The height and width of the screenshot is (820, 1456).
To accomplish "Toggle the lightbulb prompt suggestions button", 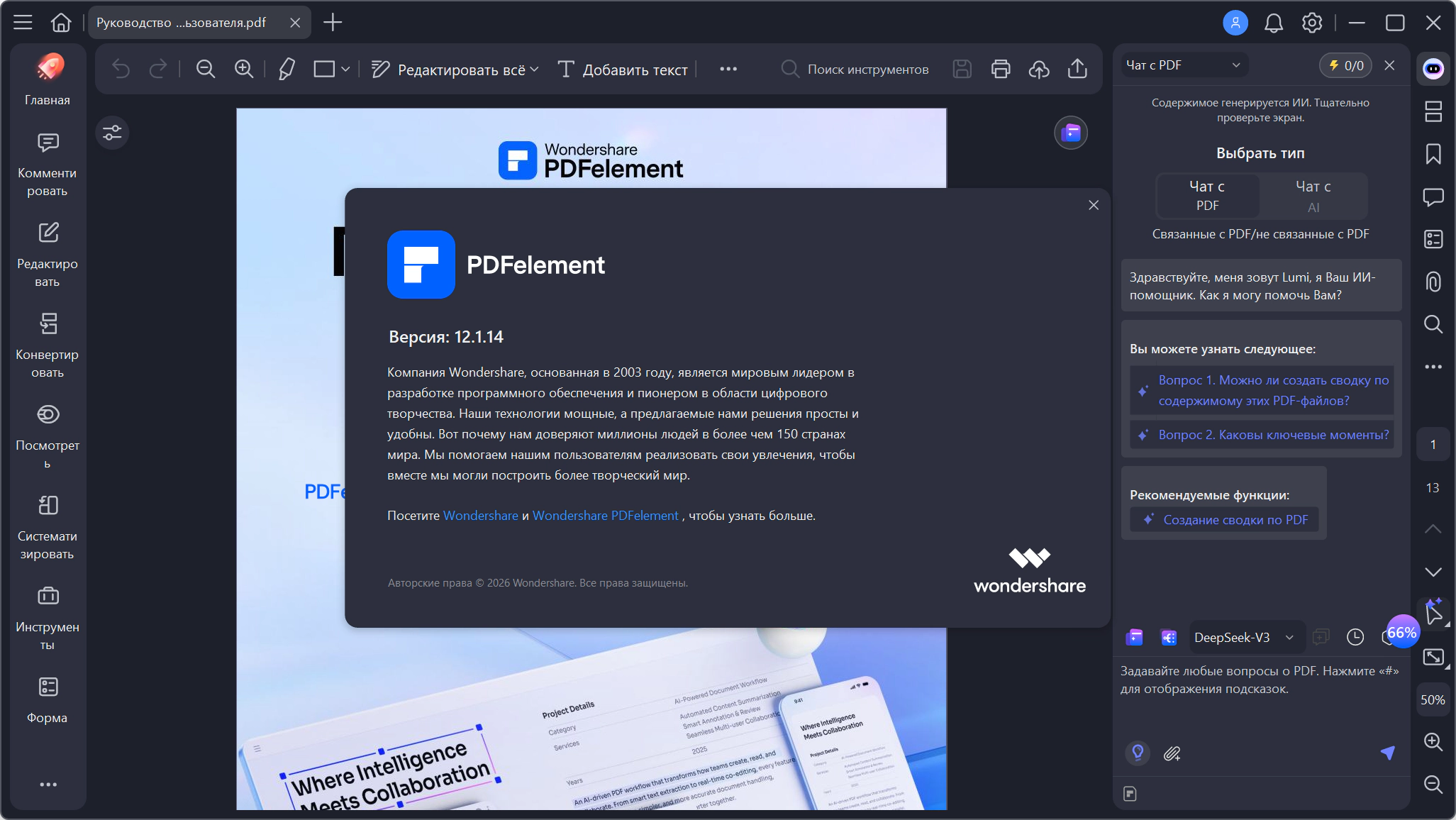I will 1138,753.
